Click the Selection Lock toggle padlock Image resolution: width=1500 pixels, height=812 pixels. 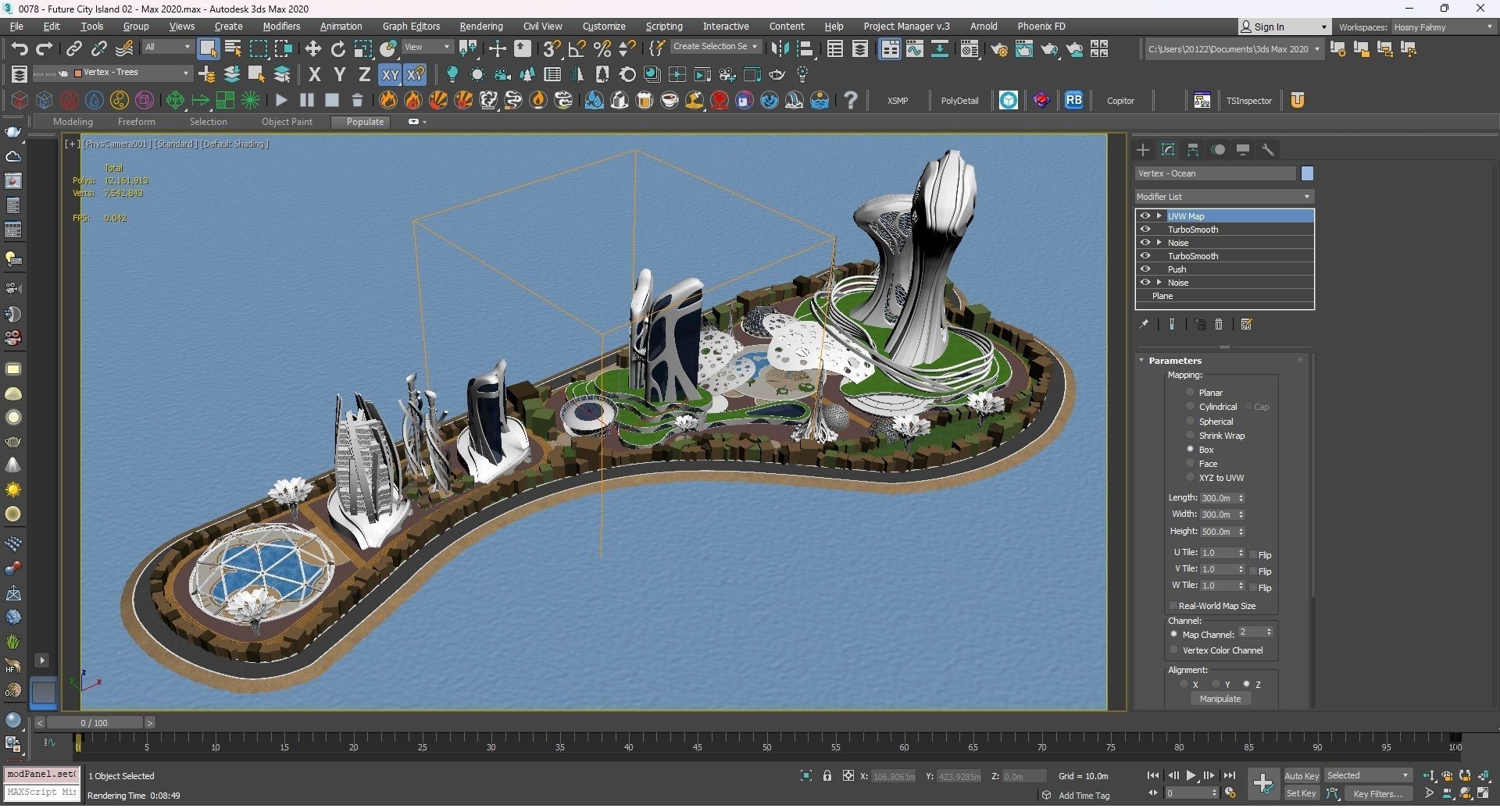pos(827,776)
